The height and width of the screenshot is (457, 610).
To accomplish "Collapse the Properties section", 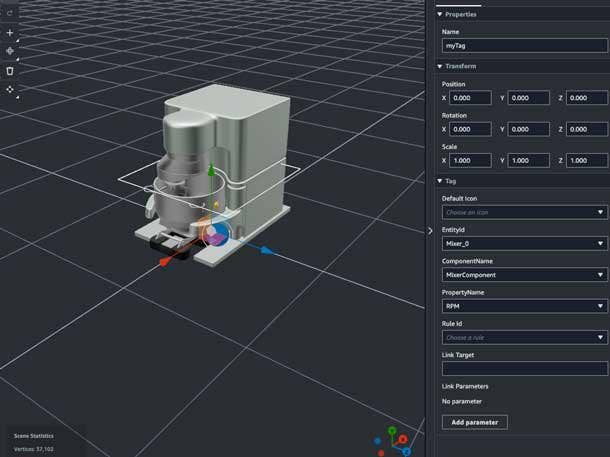I will pyautogui.click(x=439, y=15).
